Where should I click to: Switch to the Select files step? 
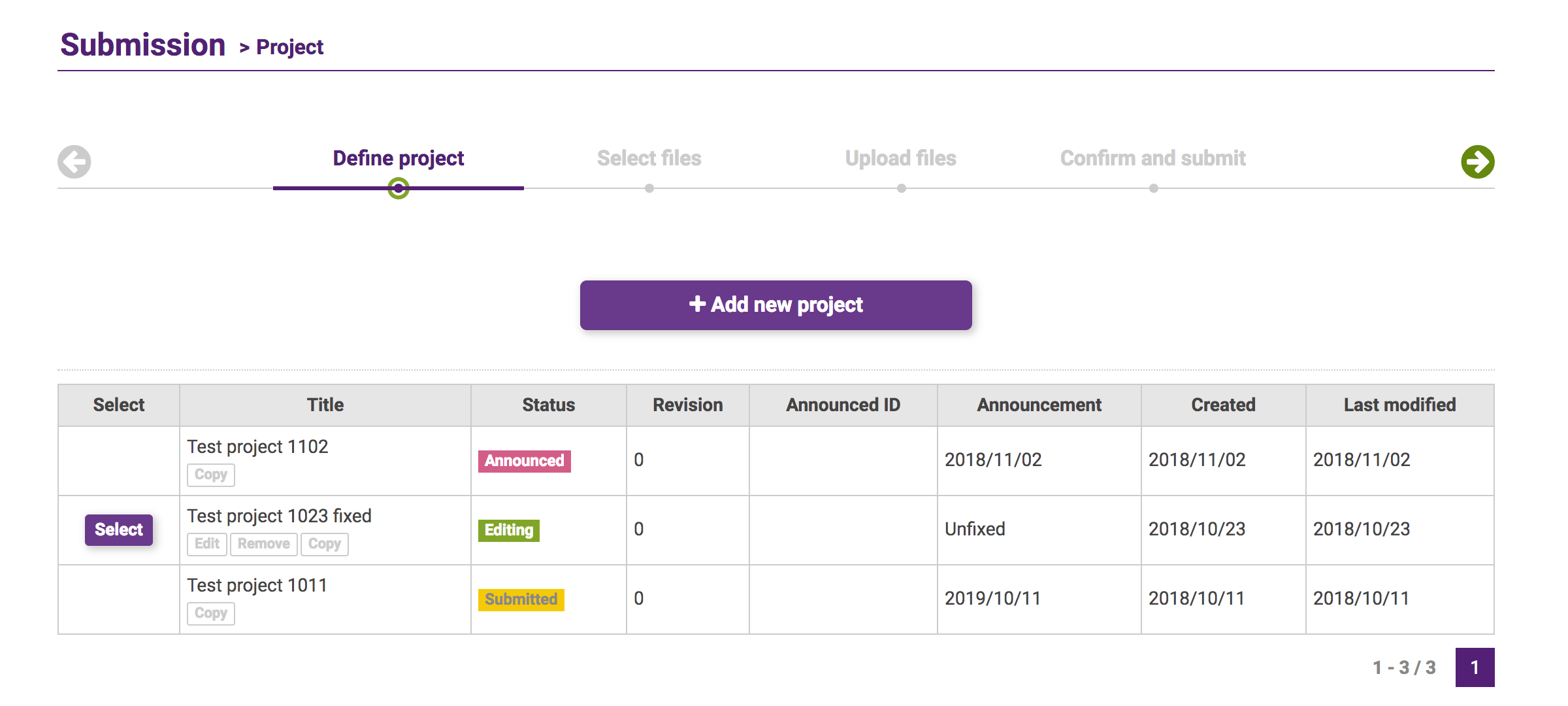point(649,158)
